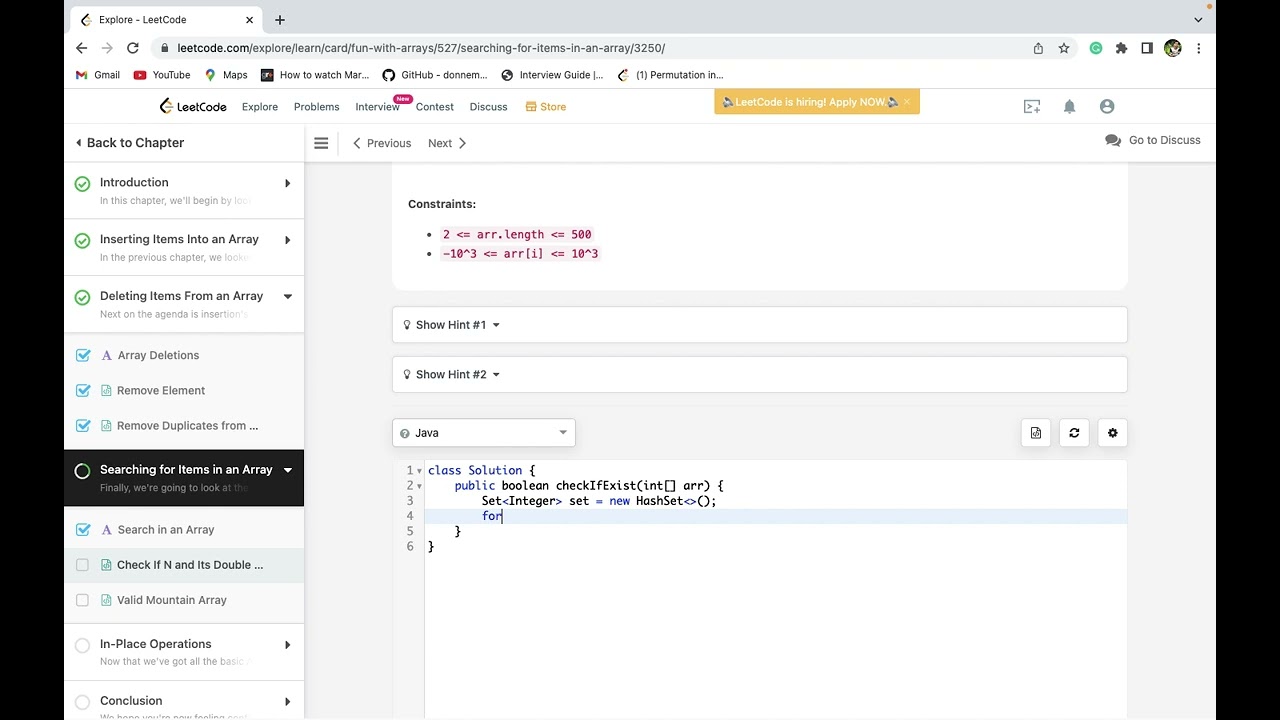Open the Java language dropdown
Screen dimensions: 1280x720
[x=484, y=433]
